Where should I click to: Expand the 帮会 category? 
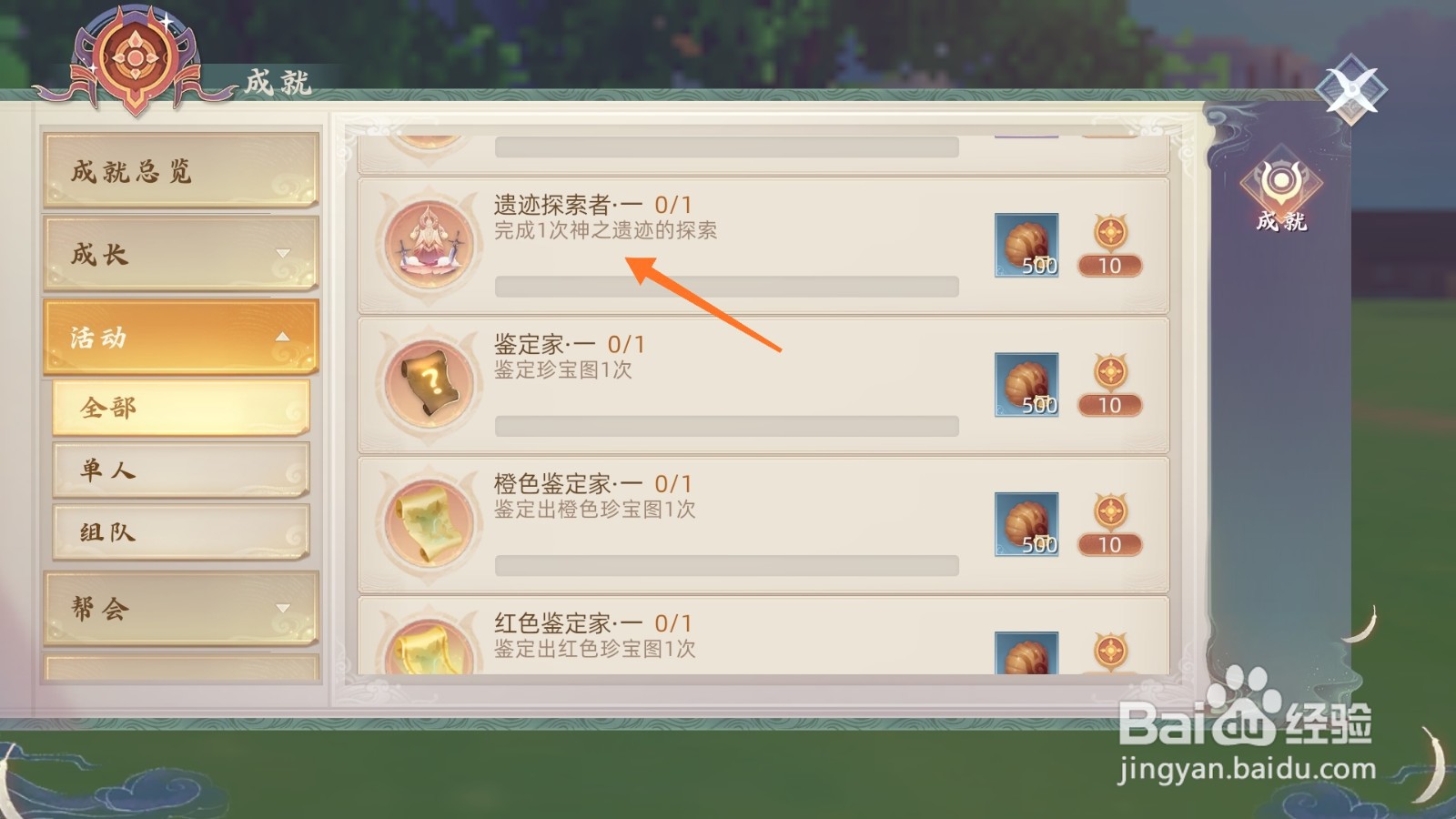181,608
